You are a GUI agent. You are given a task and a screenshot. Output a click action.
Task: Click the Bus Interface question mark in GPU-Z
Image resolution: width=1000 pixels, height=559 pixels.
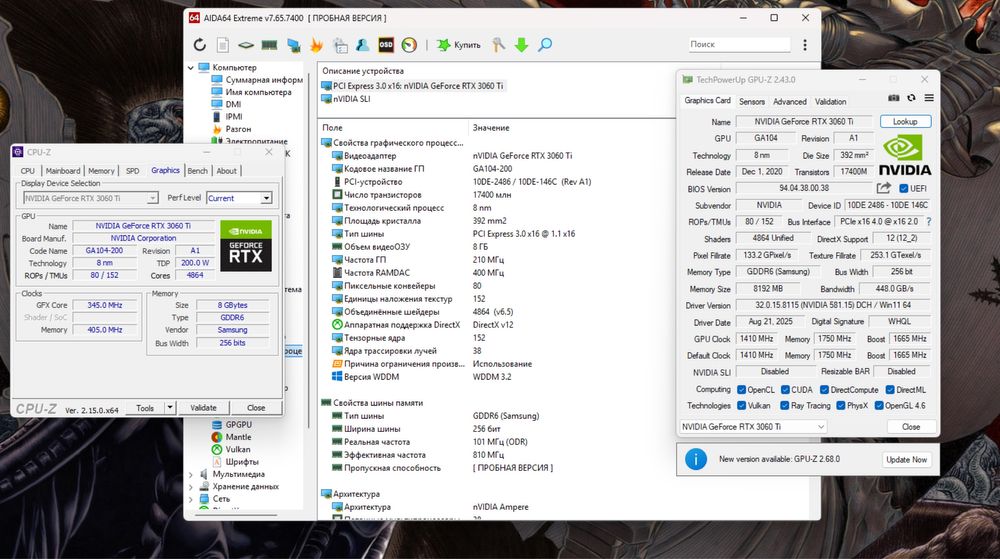pos(929,222)
